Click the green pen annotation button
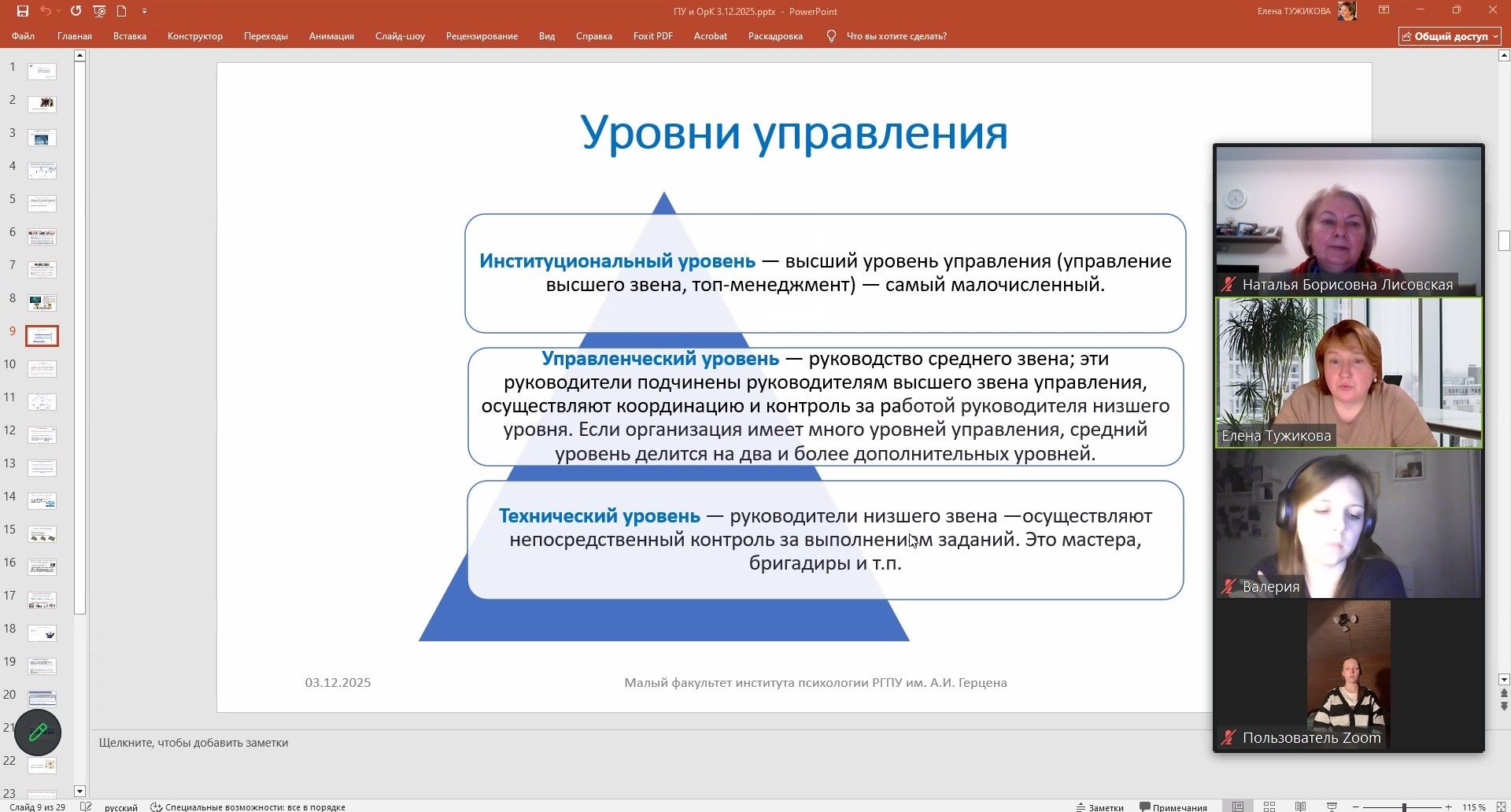 coord(38,733)
